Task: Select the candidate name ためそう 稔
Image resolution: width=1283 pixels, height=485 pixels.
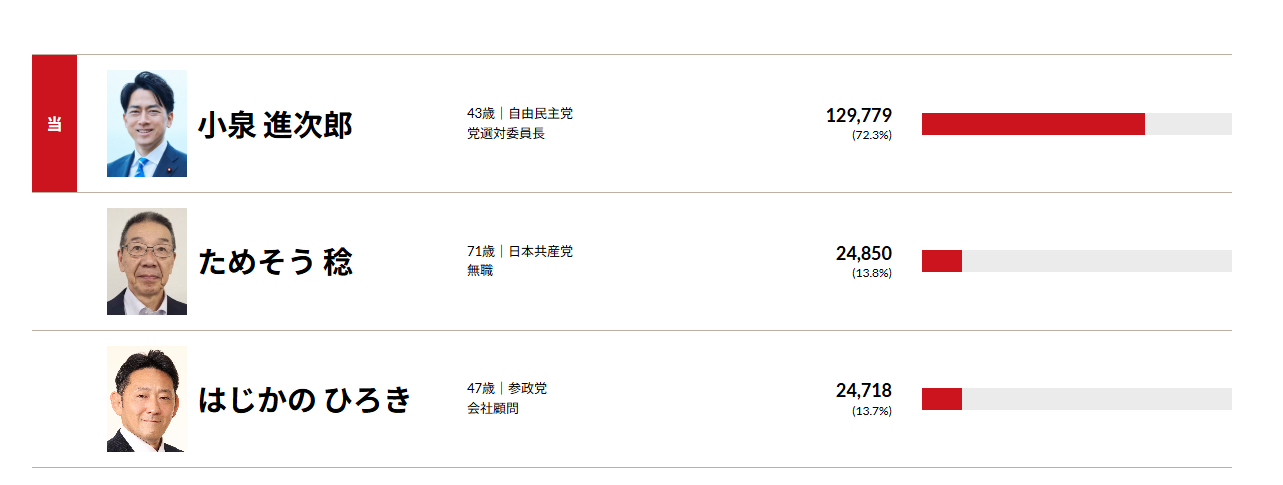Action: pos(275,263)
